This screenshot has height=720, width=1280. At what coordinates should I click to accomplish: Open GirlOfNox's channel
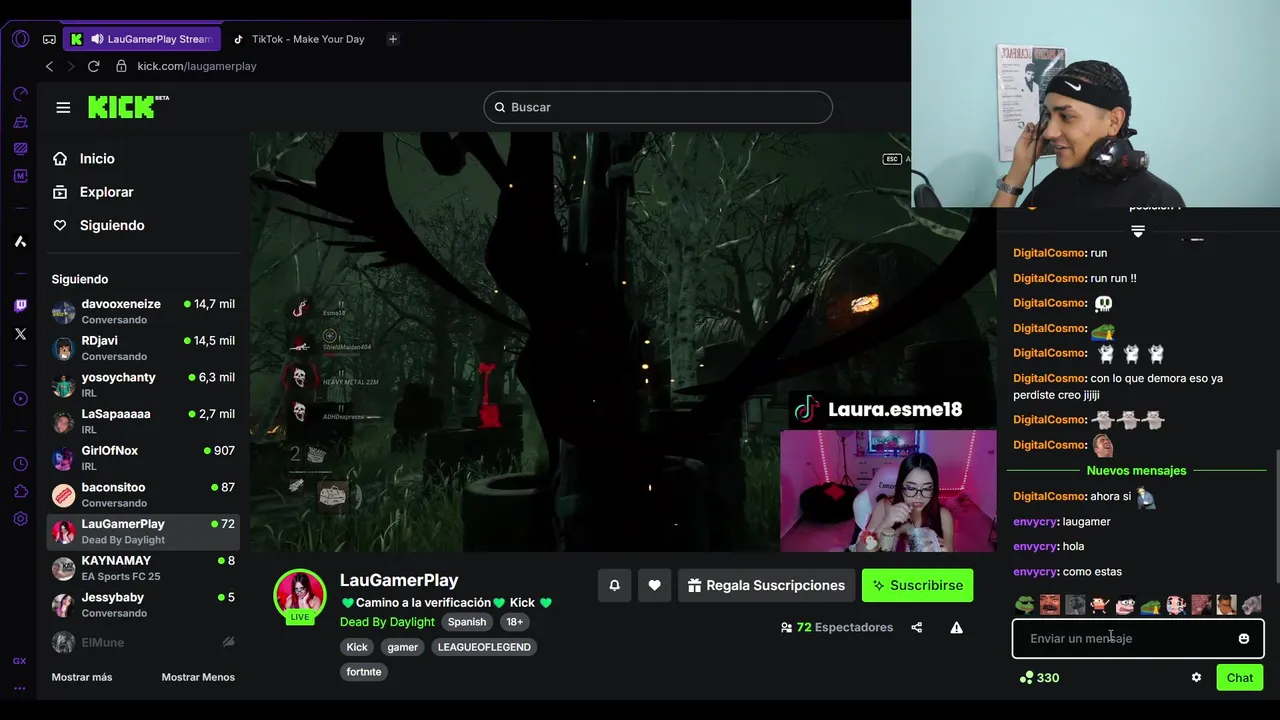pos(143,458)
